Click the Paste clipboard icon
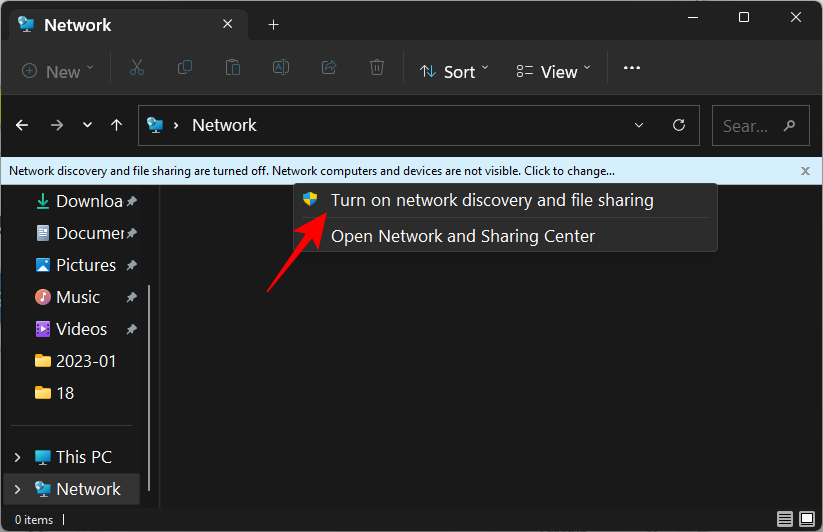The height and width of the screenshot is (532, 823). [233, 69]
